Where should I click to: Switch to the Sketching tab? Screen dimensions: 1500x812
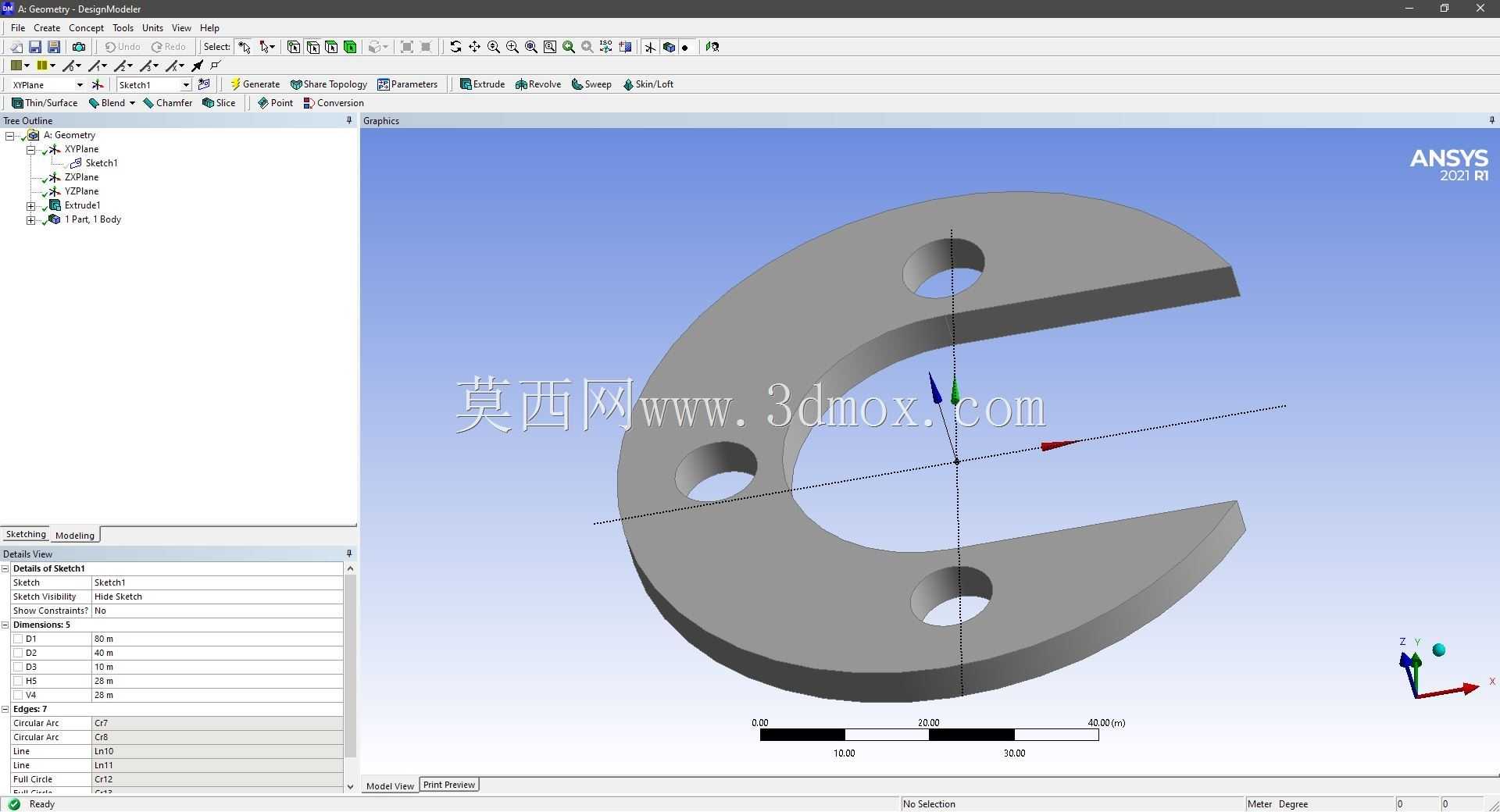pos(26,534)
